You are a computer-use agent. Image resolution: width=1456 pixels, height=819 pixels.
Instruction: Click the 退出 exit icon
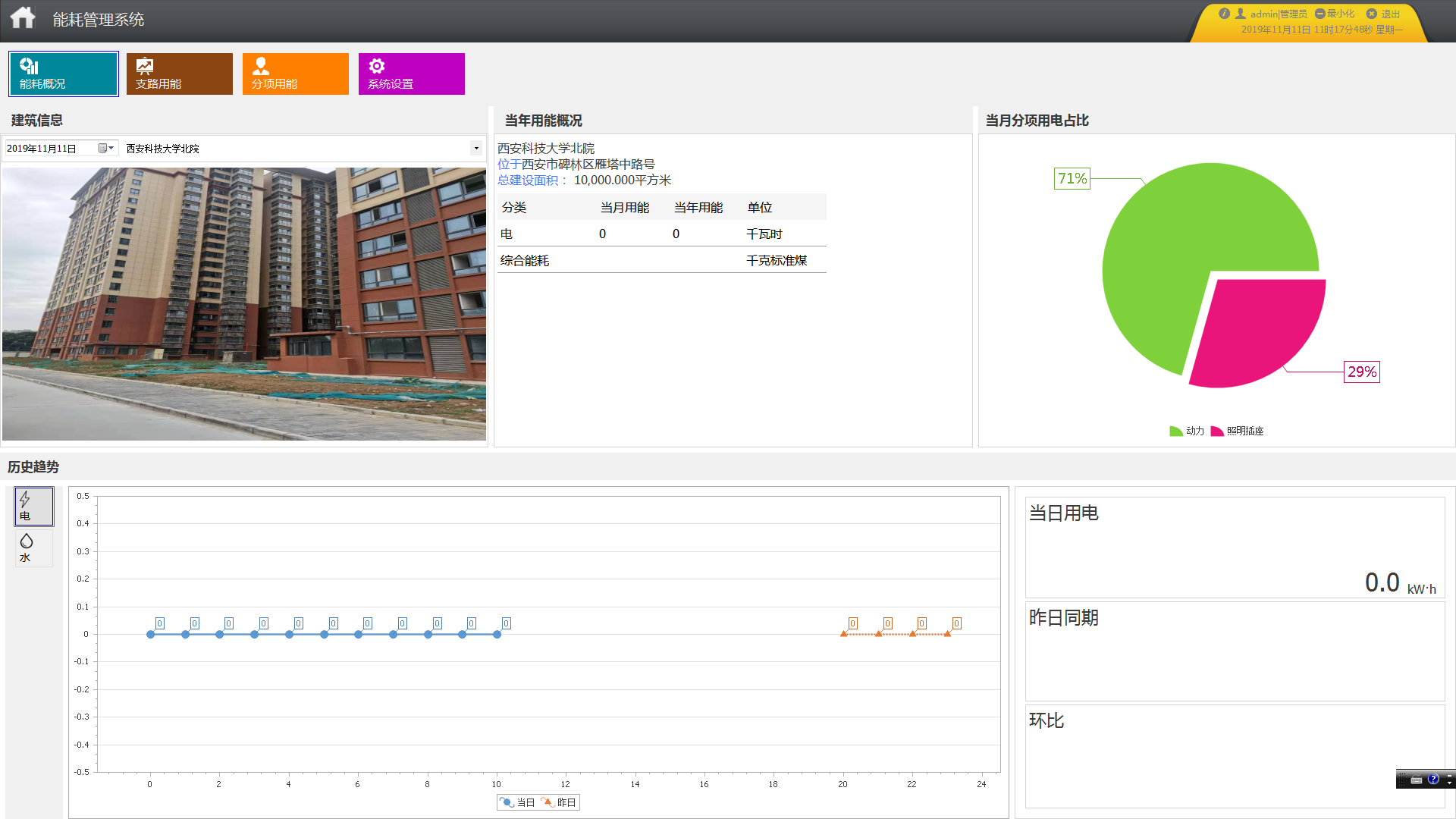(1372, 14)
